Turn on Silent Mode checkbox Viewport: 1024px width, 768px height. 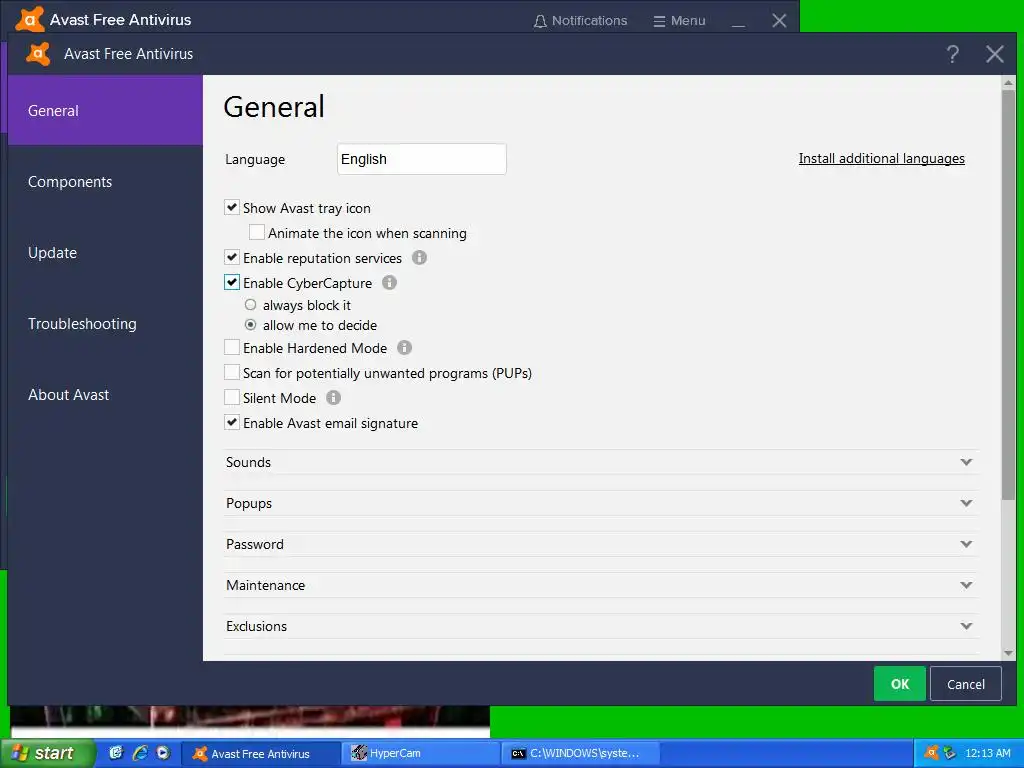click(232, 397)
